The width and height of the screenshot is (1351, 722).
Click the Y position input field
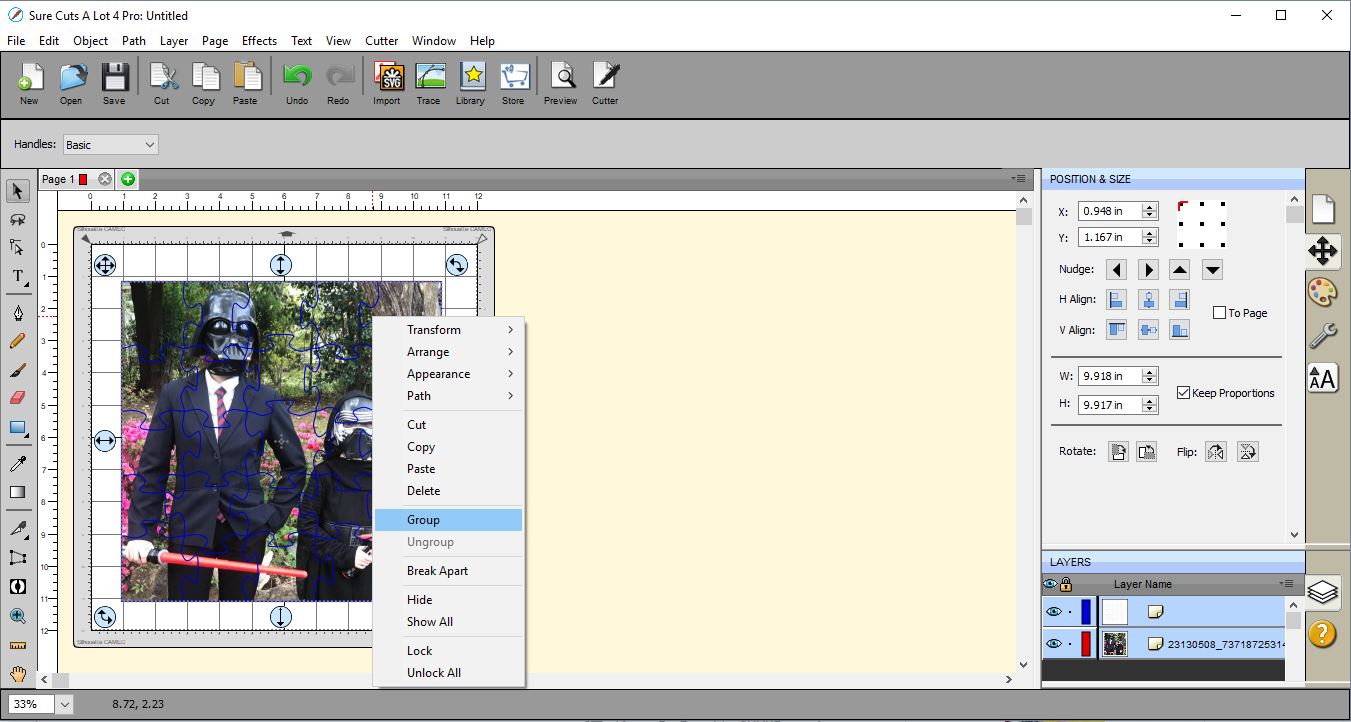click(1110, 238)
